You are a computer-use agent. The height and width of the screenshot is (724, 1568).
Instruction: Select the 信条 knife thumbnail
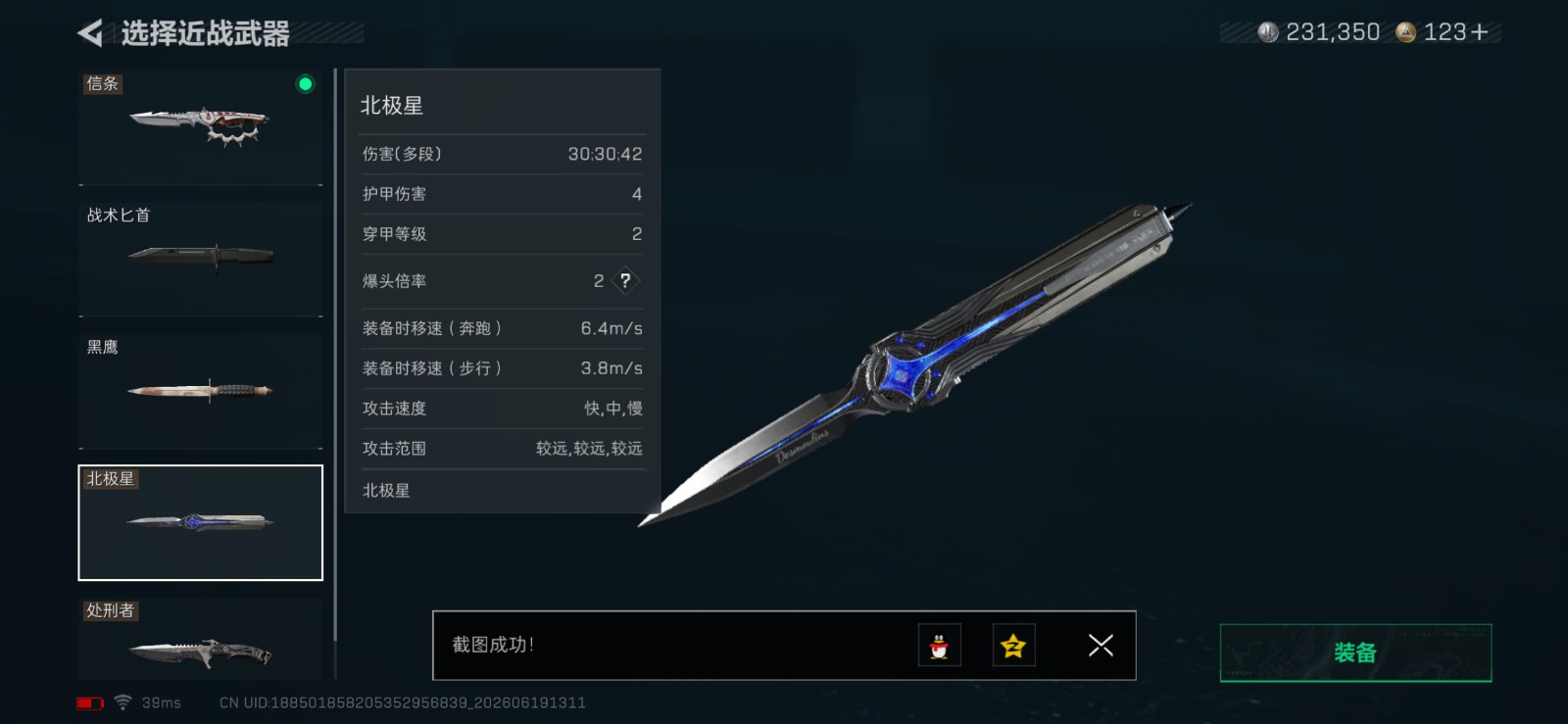point(200,127)
